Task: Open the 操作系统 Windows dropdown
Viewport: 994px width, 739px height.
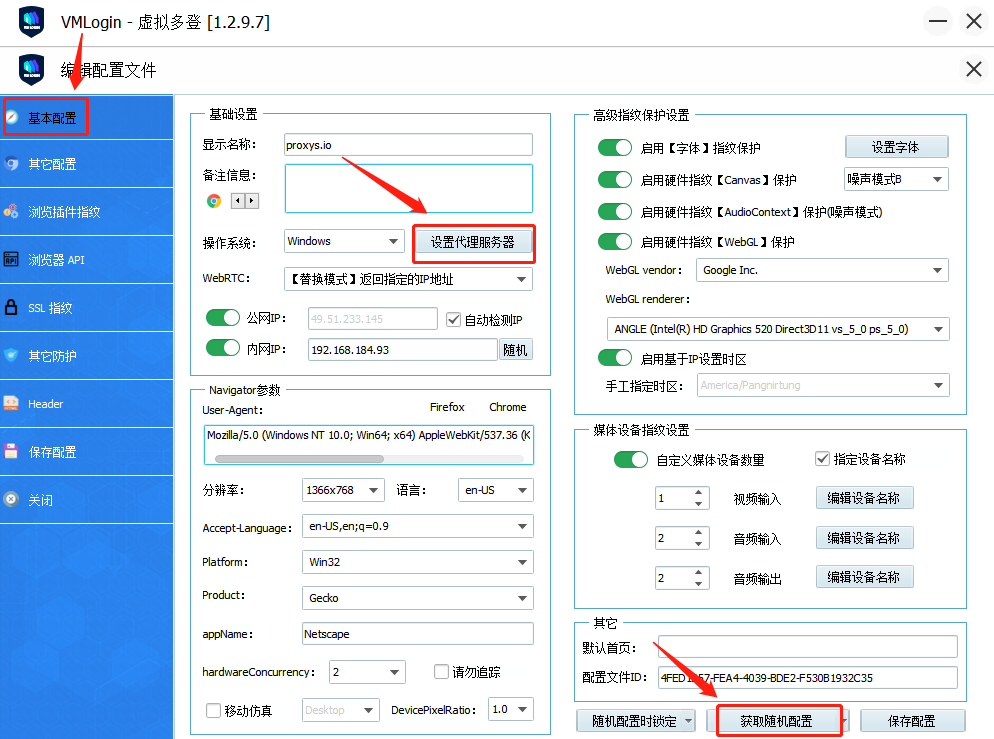Action: point(343,241)
